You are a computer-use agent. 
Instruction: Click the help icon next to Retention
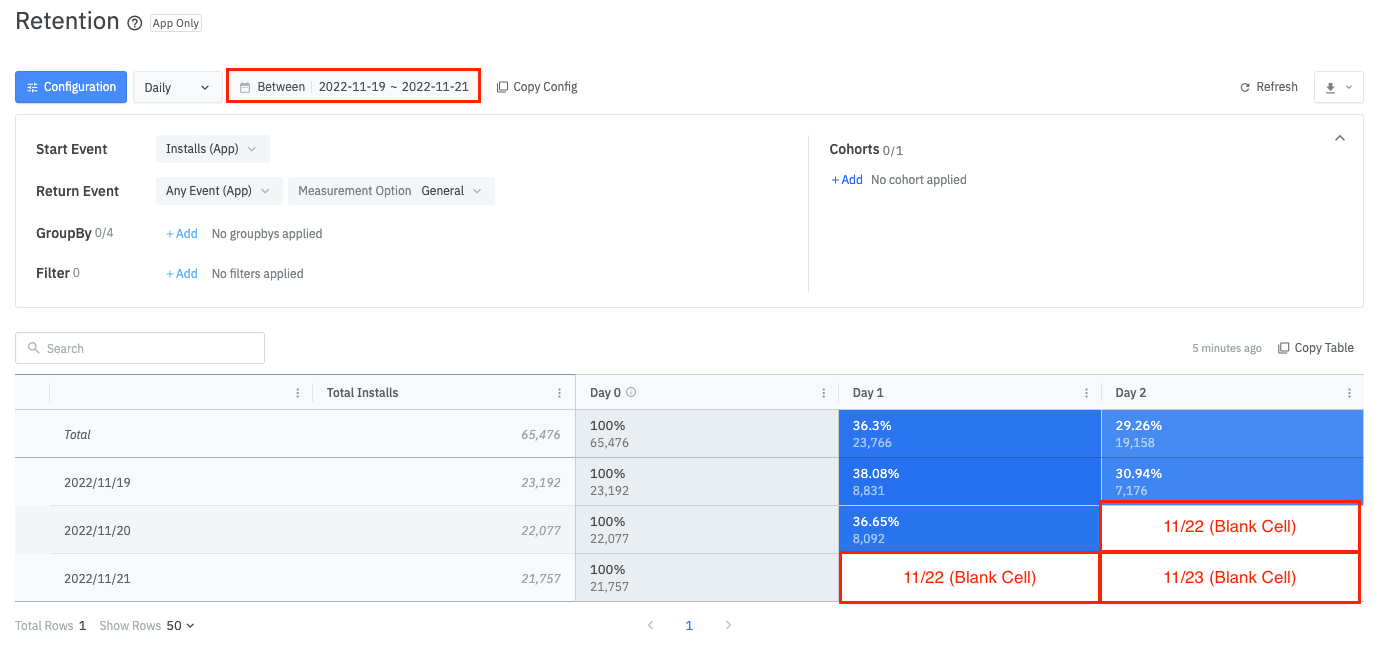click(135, 23)
